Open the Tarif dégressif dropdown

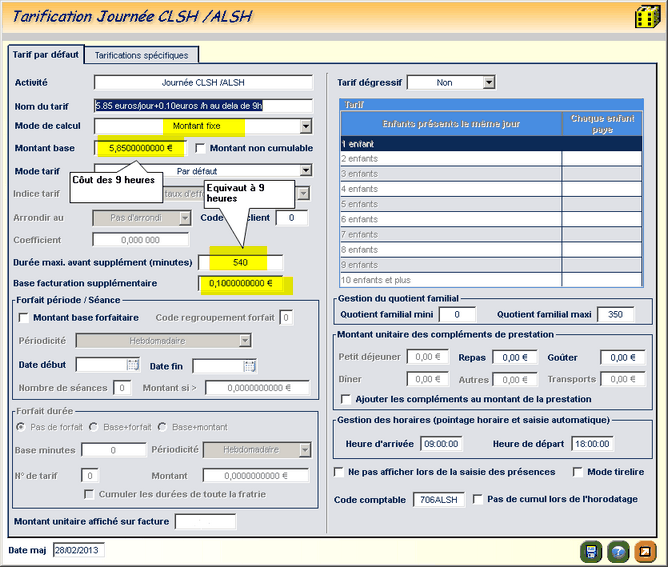point(488,82)
